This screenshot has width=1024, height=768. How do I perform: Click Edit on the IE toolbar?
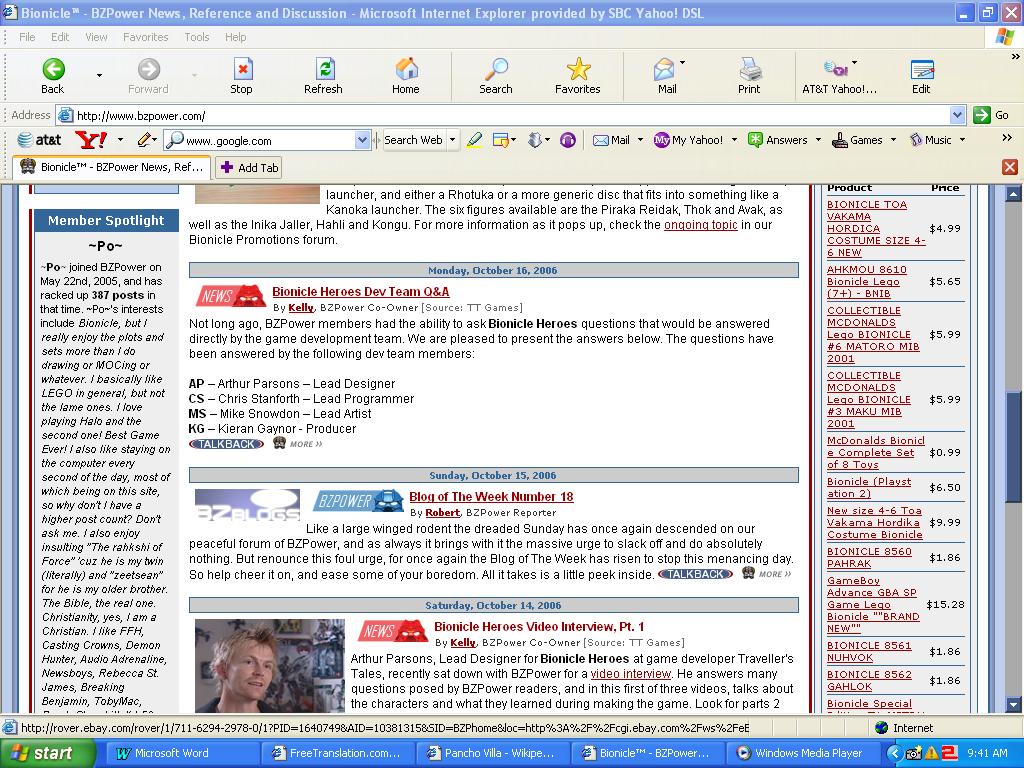point(921,76)
